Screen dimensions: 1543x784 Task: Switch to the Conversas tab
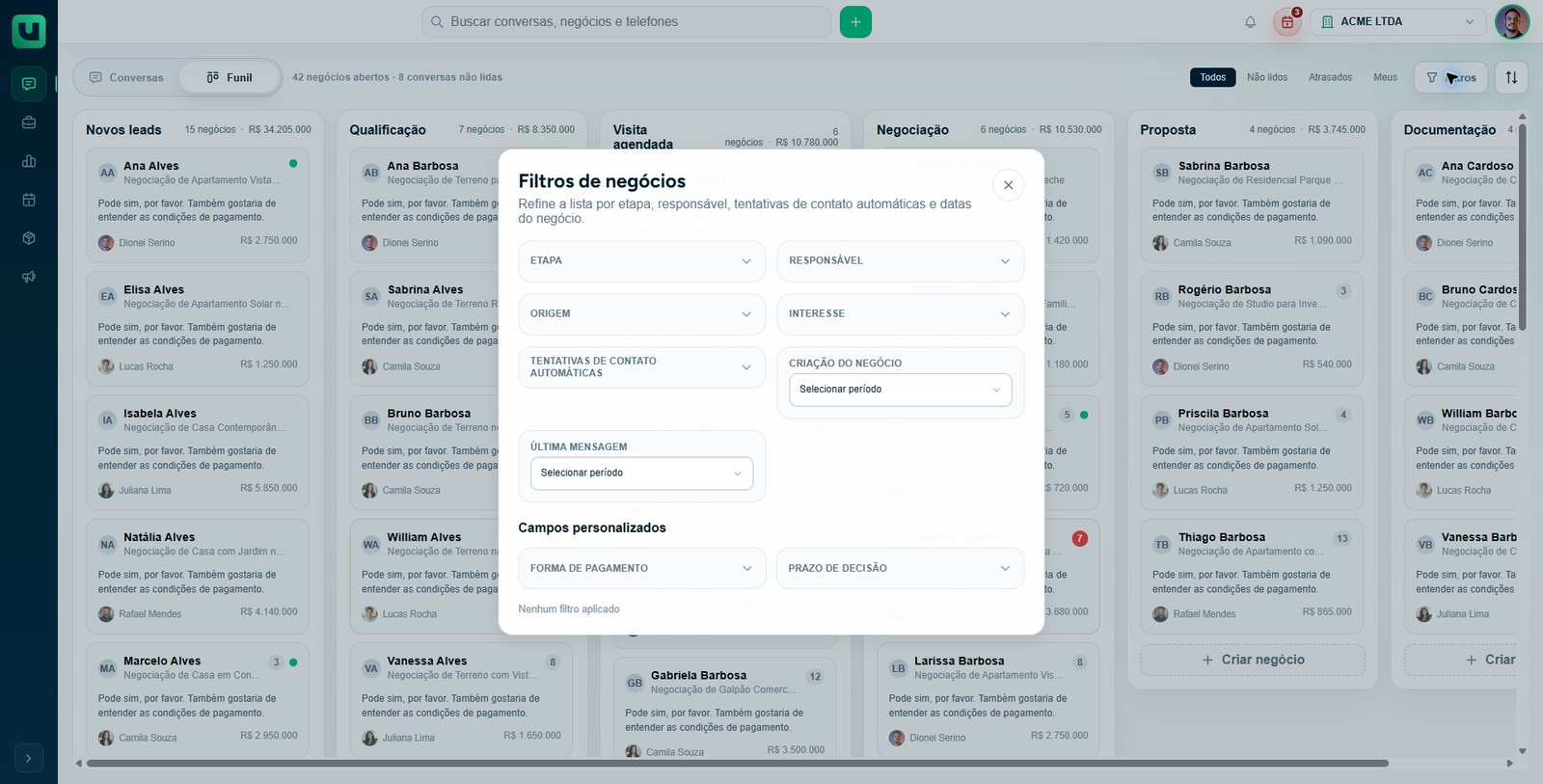click(126, 78)
